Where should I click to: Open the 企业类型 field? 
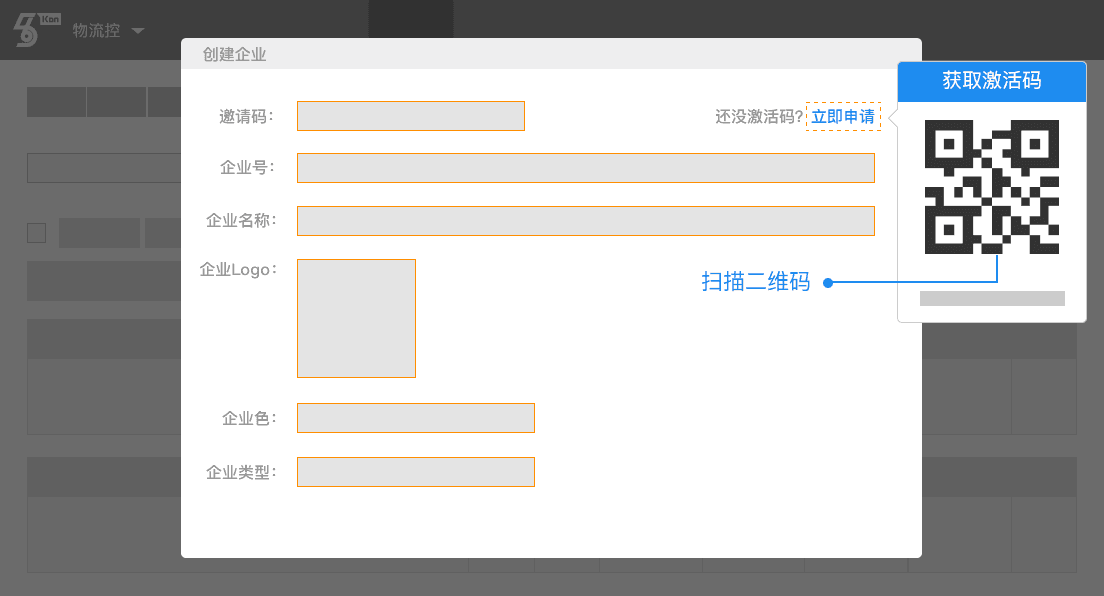click(416, 472)
